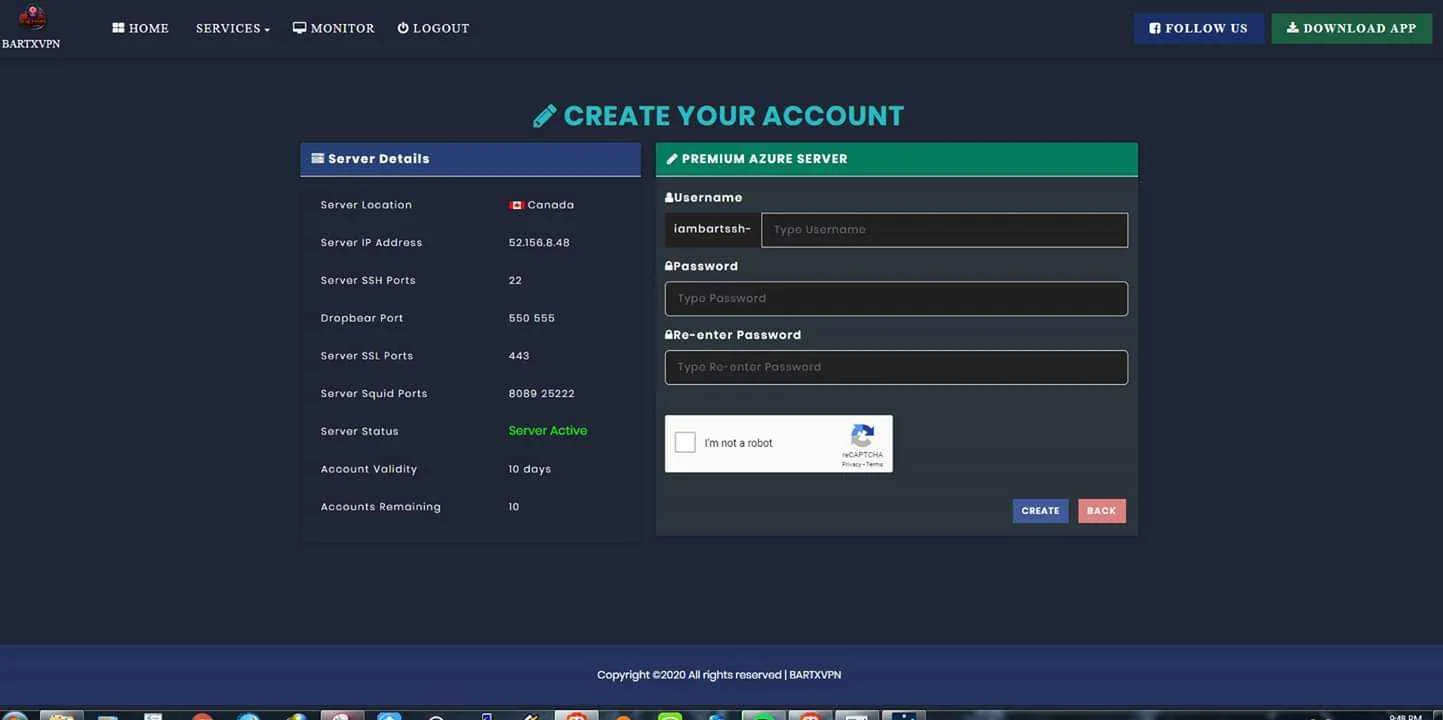Click the lock icon beside Password label

[x=669, y=266]
